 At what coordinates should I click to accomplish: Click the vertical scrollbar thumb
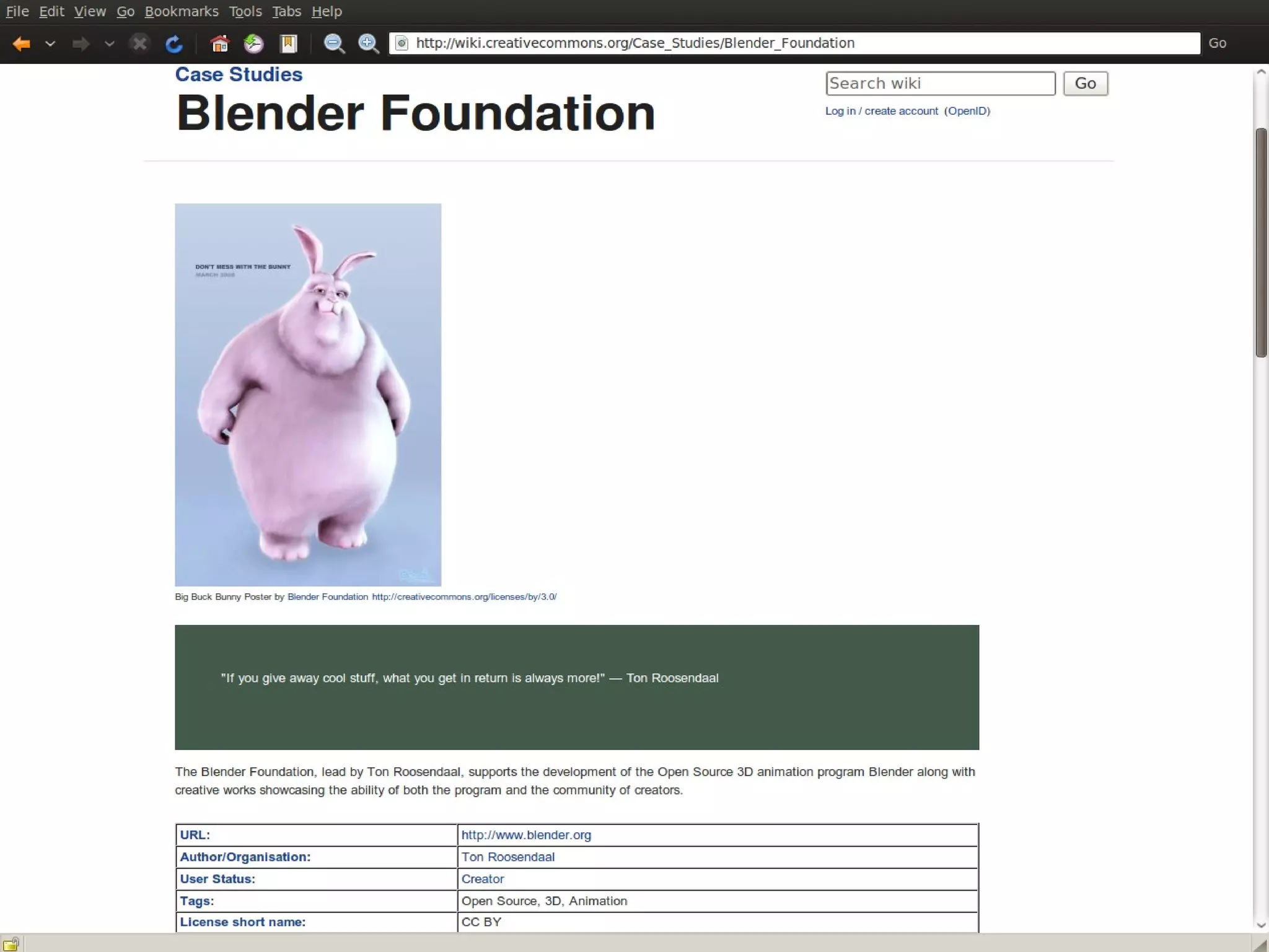[1261, 243]
